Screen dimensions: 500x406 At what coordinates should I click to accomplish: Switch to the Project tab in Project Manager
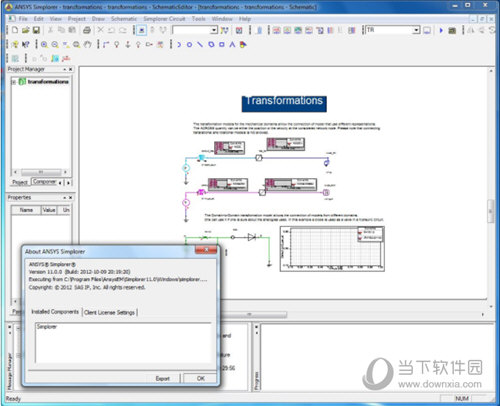pyautogui.click(x=20, y=182)
